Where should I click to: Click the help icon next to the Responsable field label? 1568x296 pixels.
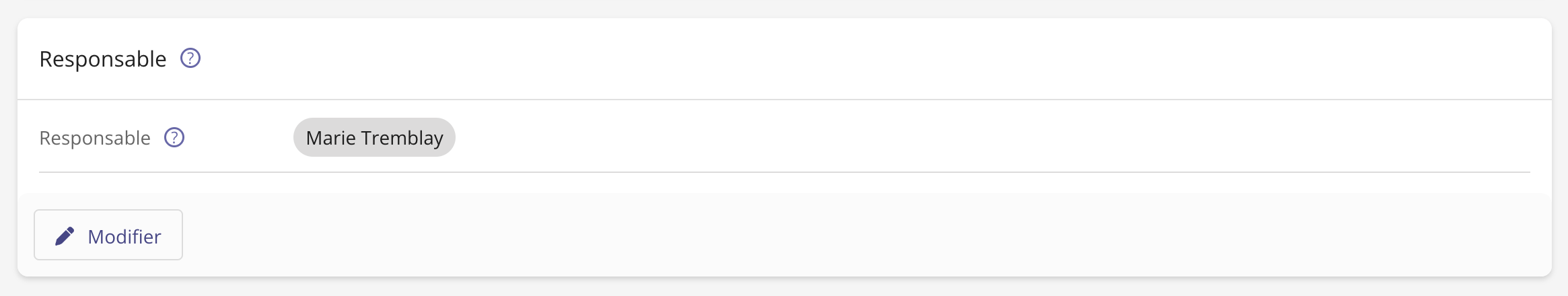tap(174, 138)
